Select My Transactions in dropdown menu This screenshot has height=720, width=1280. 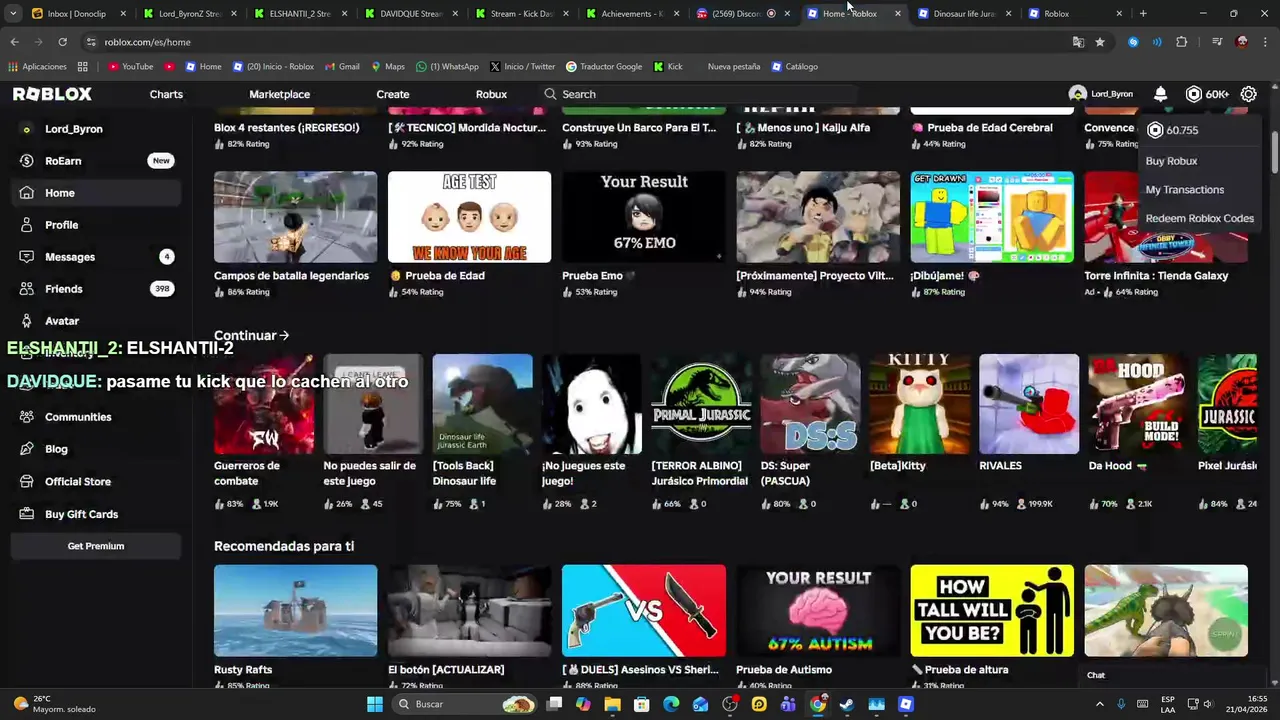1185,190
